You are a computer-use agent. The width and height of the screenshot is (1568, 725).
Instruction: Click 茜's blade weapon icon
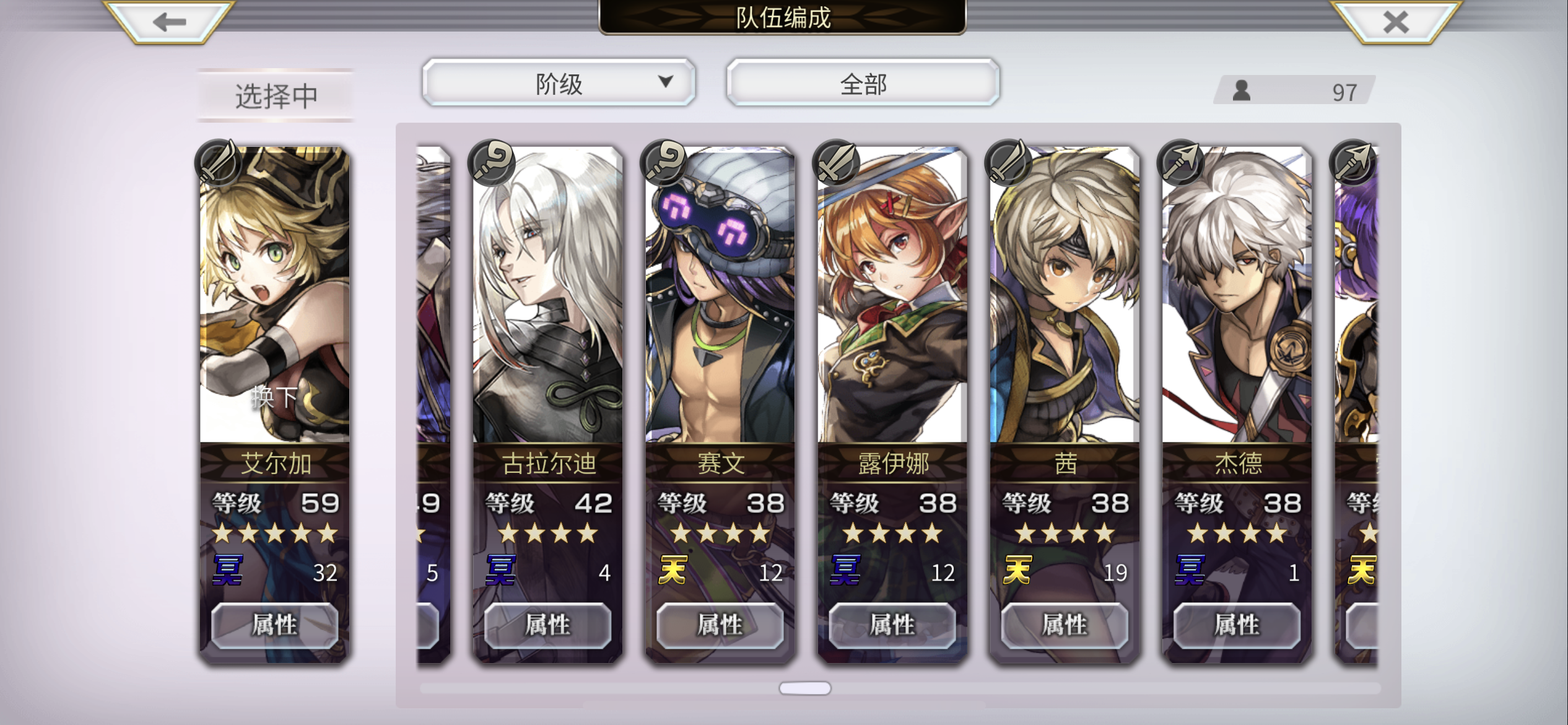point(1008,162)
